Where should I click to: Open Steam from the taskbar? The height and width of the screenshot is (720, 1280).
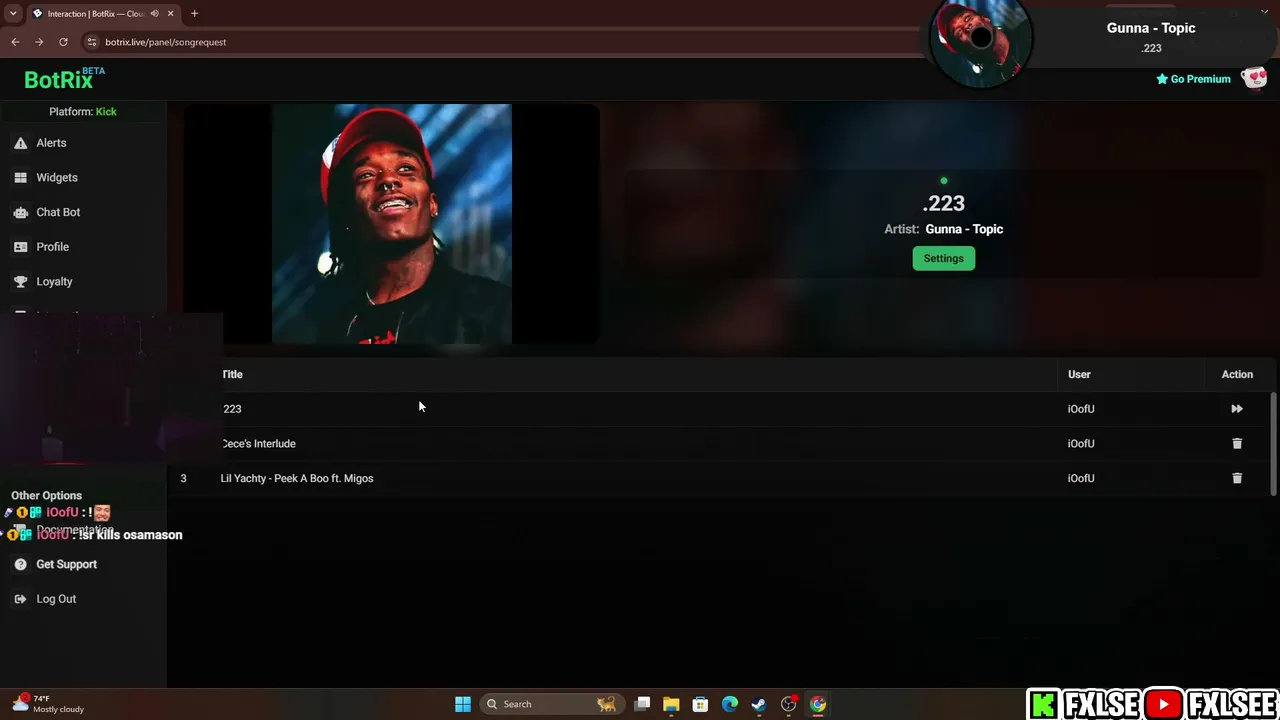coord(759,704)
